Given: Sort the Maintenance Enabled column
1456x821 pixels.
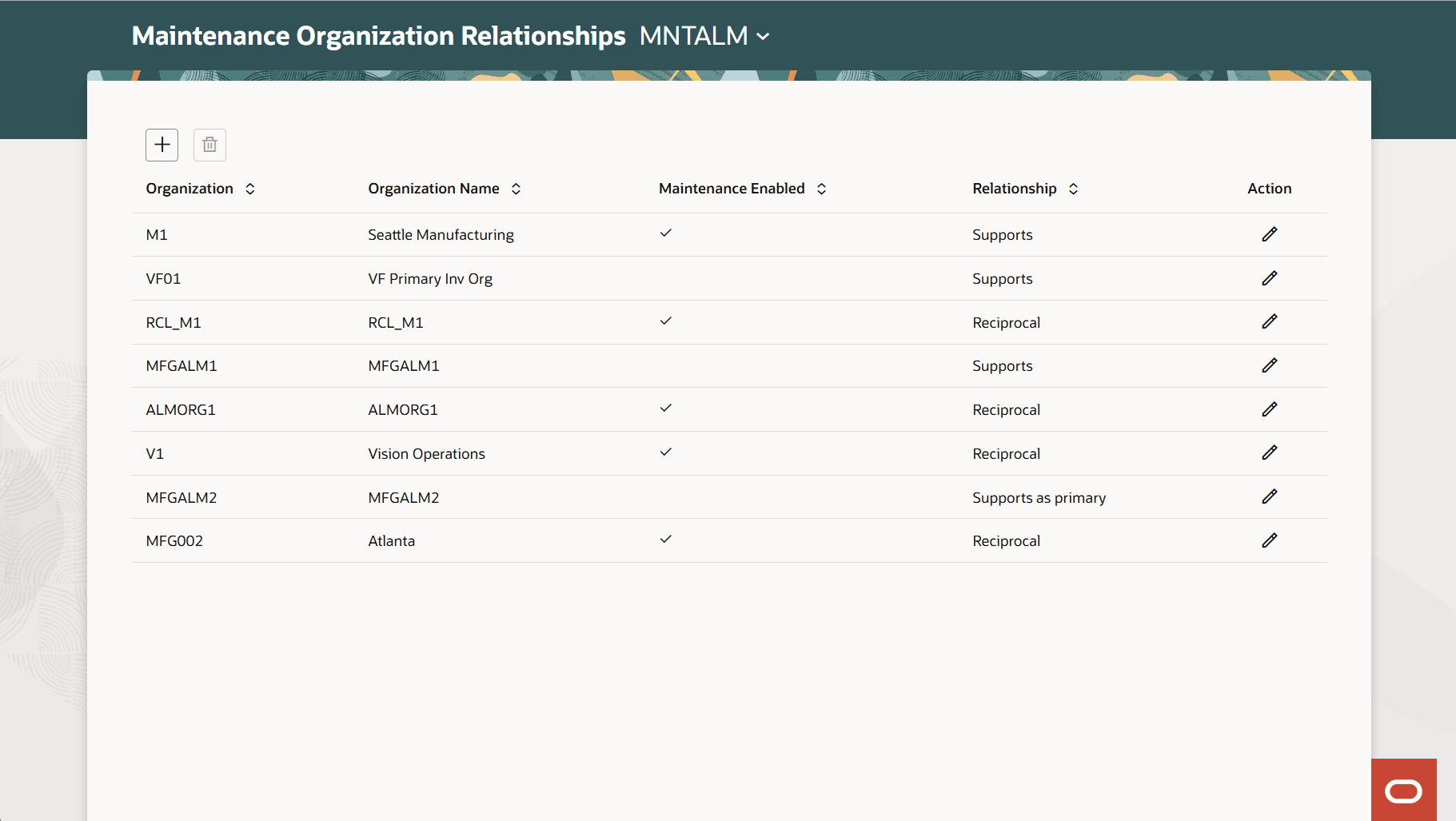Looking at the screenshot, I should point(822,189).
